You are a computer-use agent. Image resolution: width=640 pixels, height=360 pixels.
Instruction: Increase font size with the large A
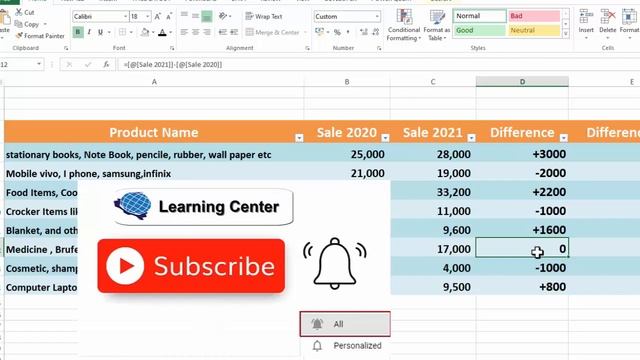158,16
